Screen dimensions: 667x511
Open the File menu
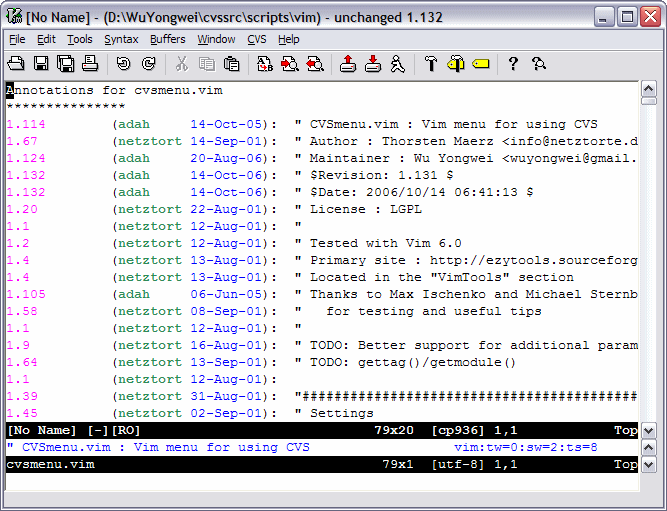17,39
